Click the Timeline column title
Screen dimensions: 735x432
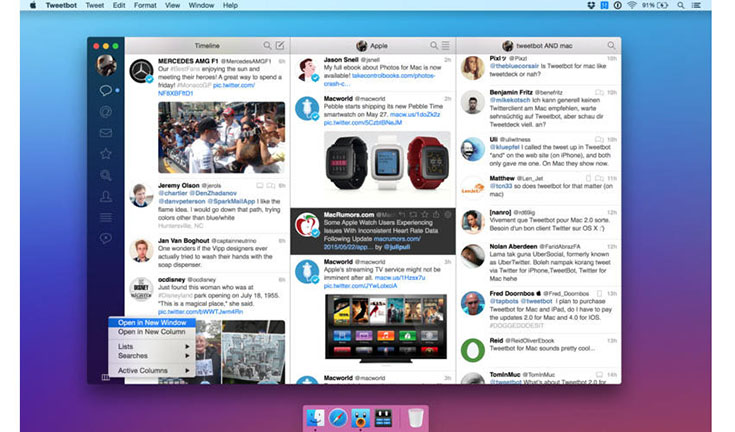[x=207, y=45]
